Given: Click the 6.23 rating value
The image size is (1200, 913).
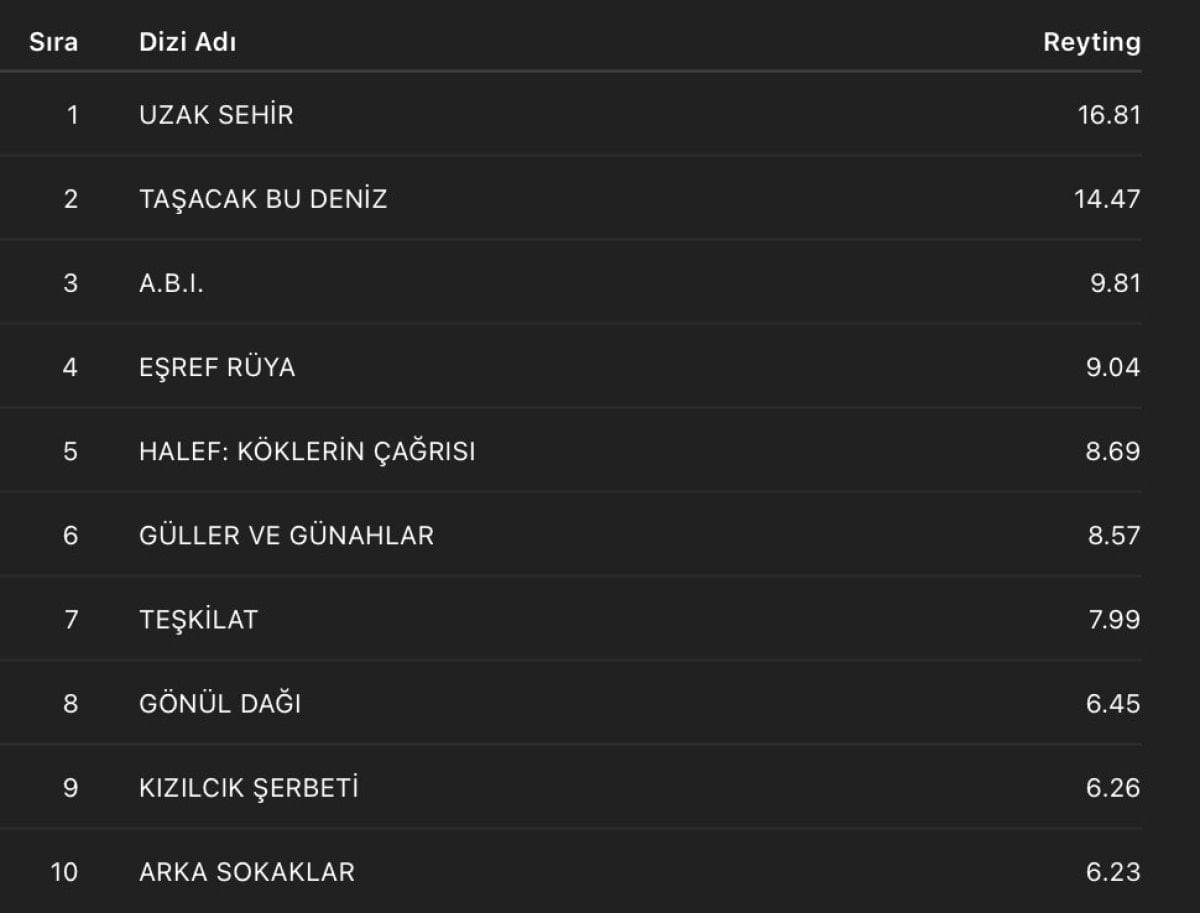Looking at the screenshot, I should pos(1115,872).
